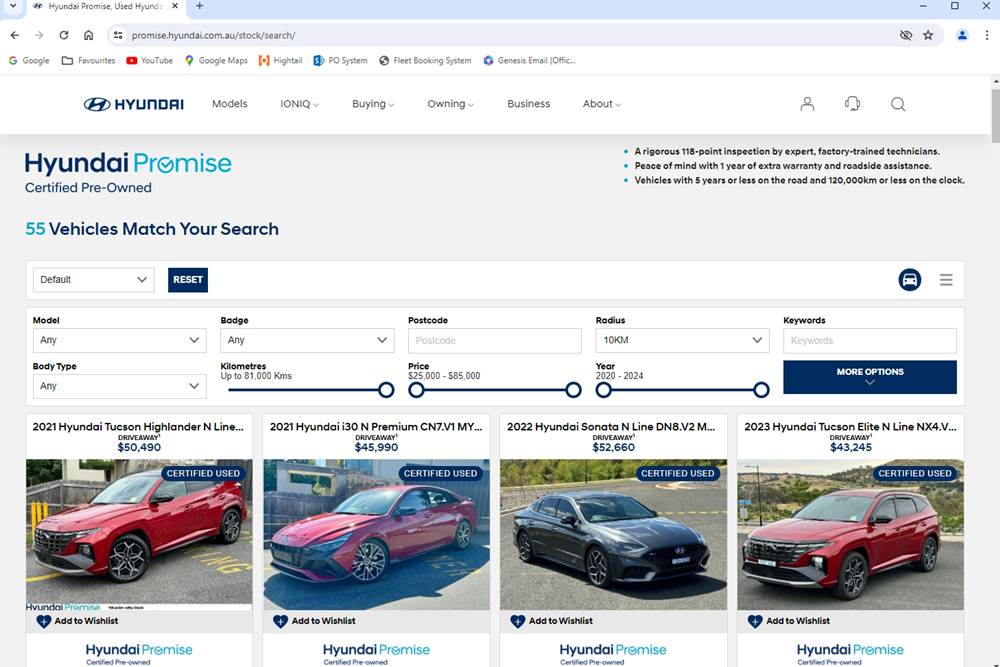Click the Postcode input field

pos(494,340)
